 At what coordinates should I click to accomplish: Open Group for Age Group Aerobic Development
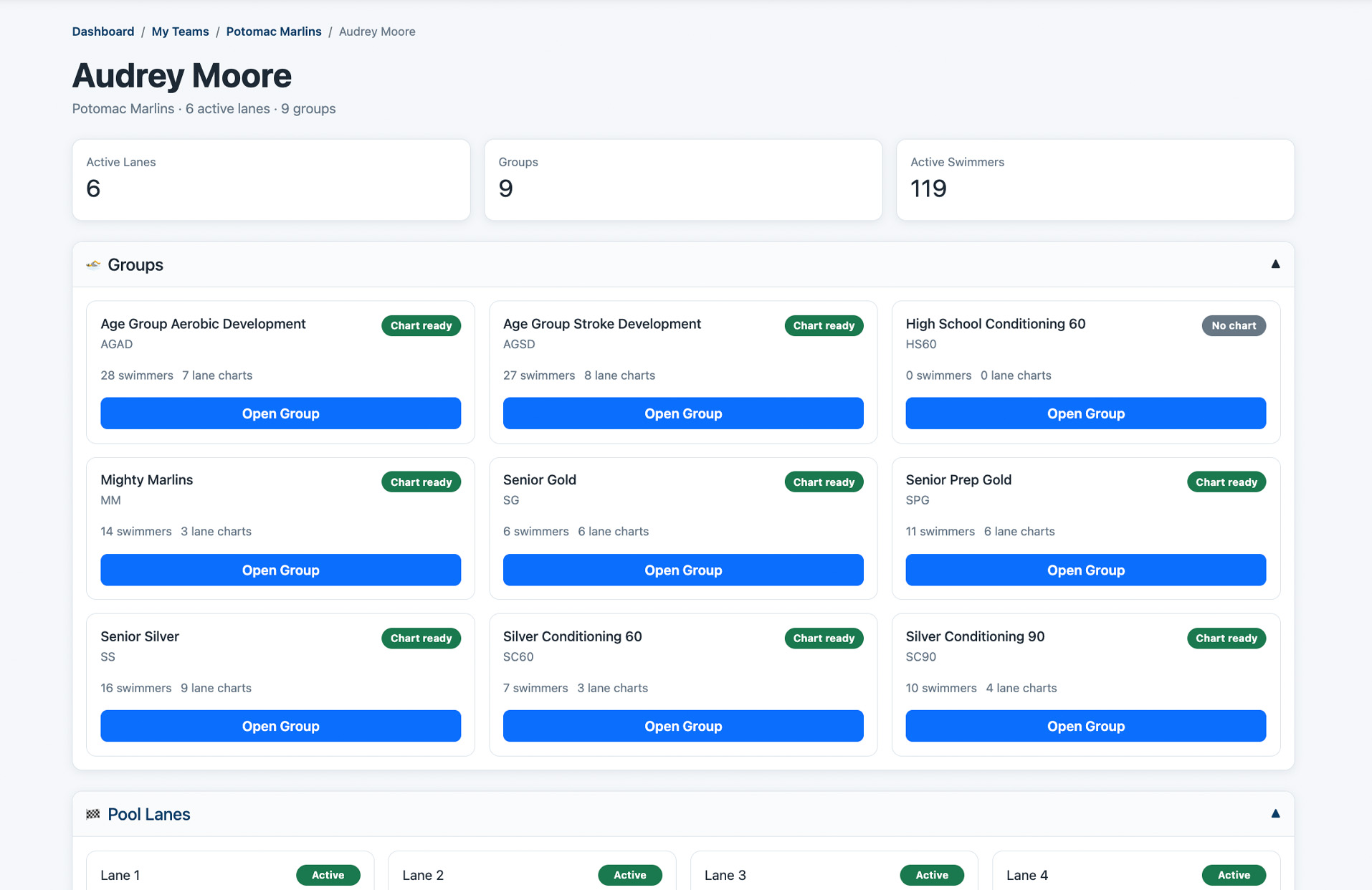pos(280,413)
